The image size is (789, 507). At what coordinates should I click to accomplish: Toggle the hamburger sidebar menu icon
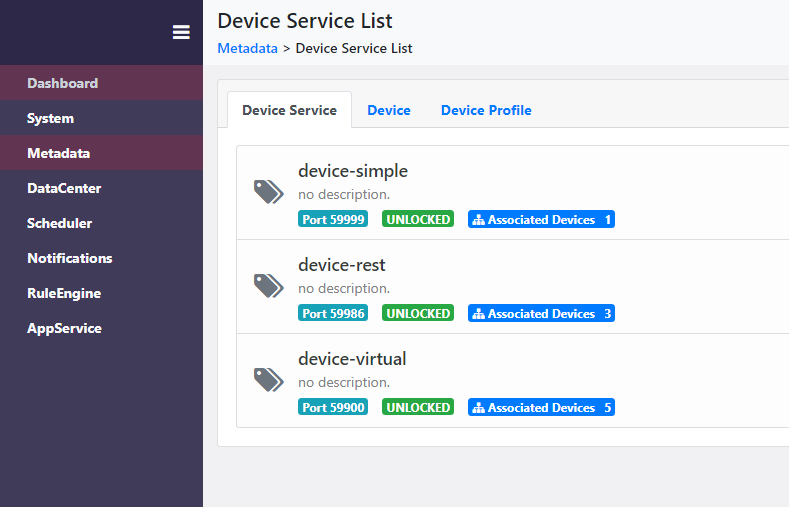coord(181,32)
